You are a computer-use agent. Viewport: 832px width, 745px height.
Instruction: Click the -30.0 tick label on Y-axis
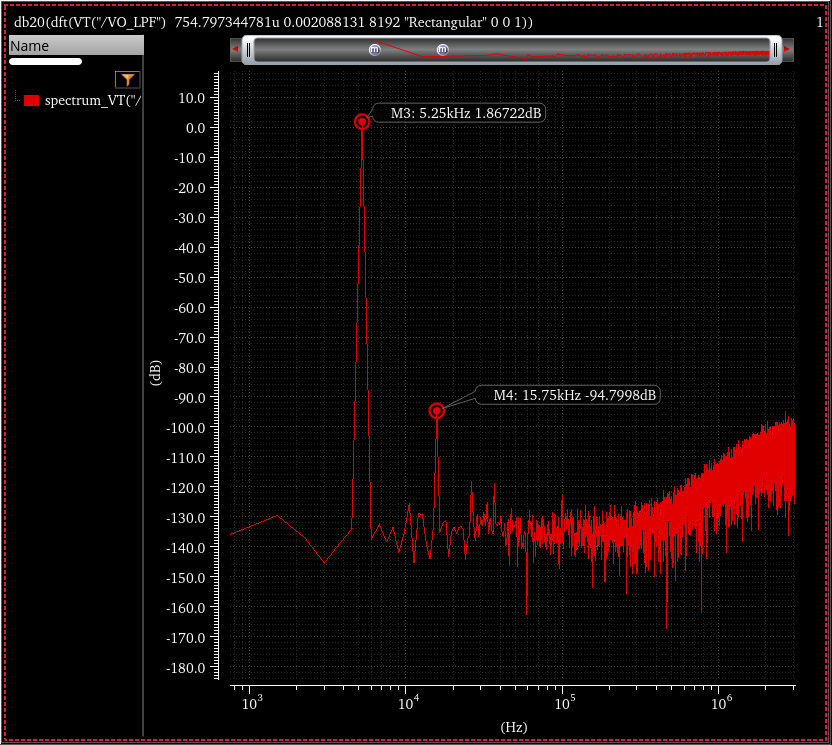point(189,218)
